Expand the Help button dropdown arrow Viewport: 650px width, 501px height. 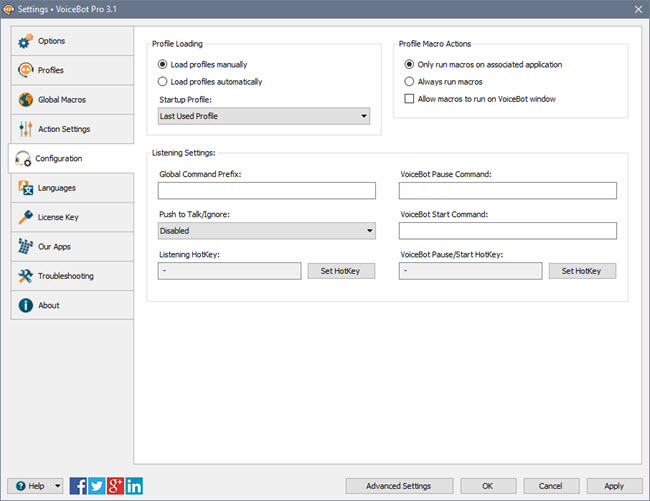click(x=58, y=486)
